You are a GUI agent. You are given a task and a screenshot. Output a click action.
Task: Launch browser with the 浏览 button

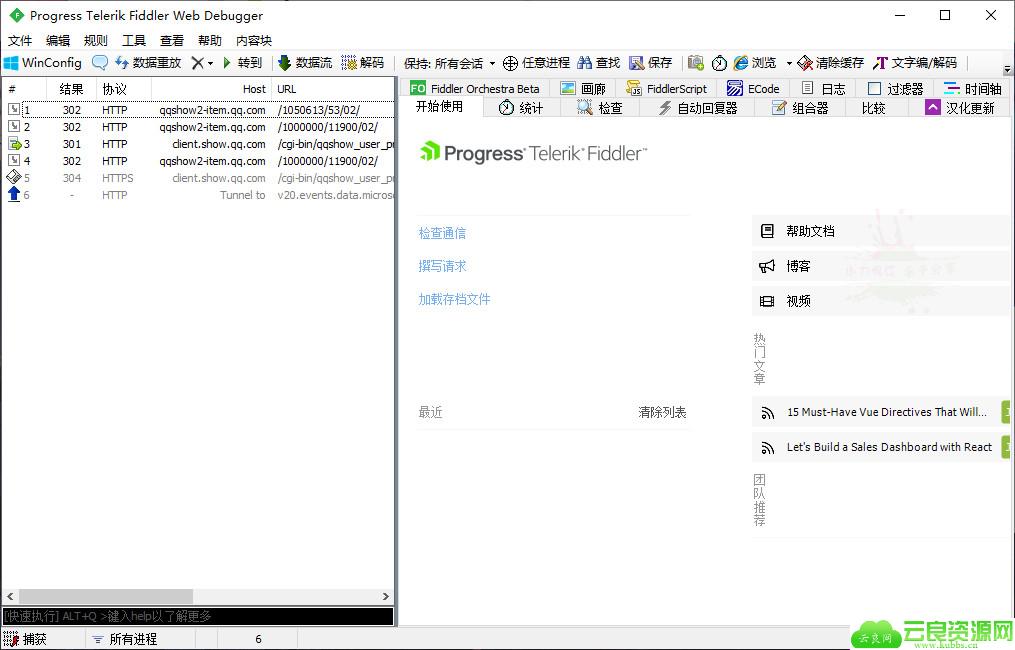[x=755, y=63]
